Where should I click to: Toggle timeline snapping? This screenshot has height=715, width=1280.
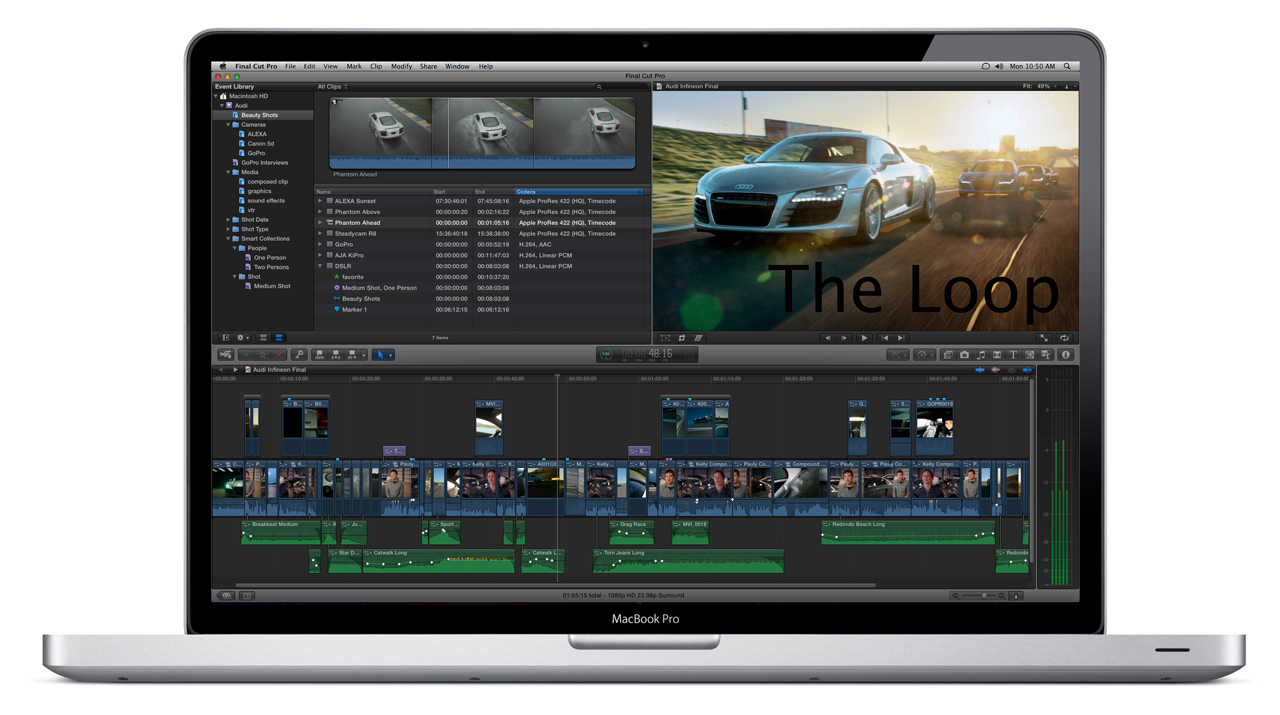coord(1027,370)
